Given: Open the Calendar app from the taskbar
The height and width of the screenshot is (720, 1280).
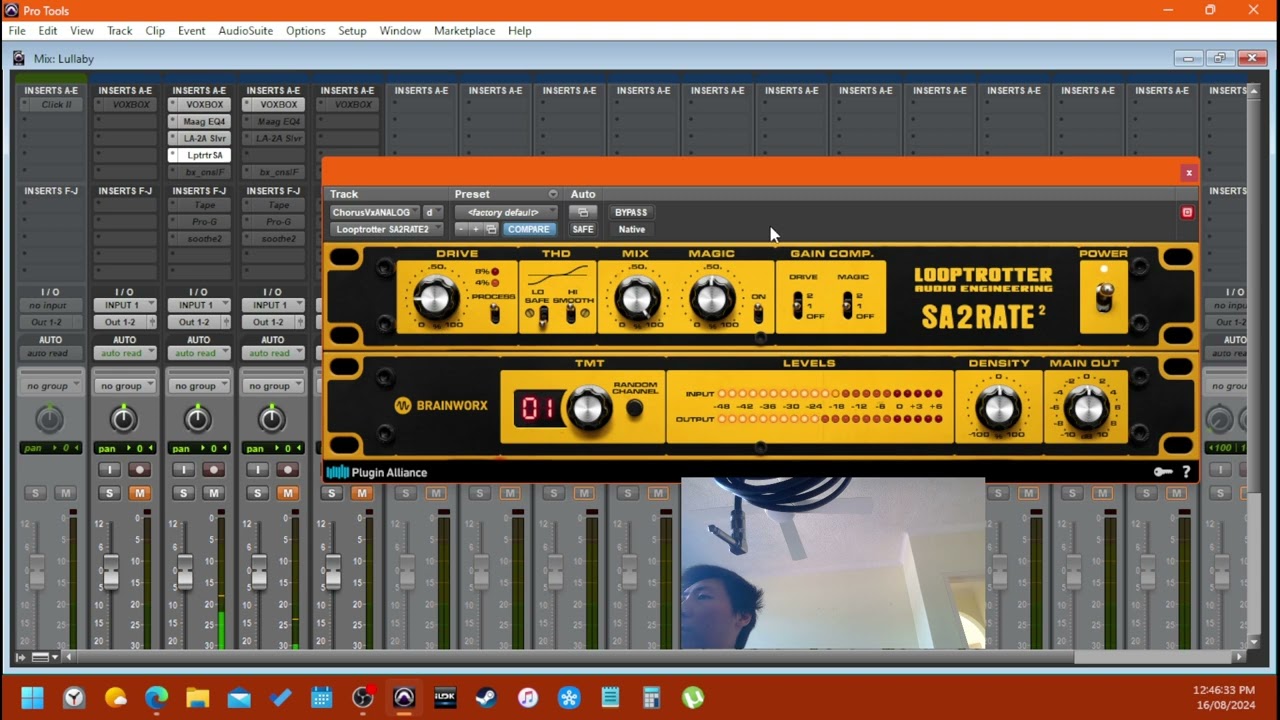Looking at the screenshot, I should pyautogui.click(x=321, y=697).
